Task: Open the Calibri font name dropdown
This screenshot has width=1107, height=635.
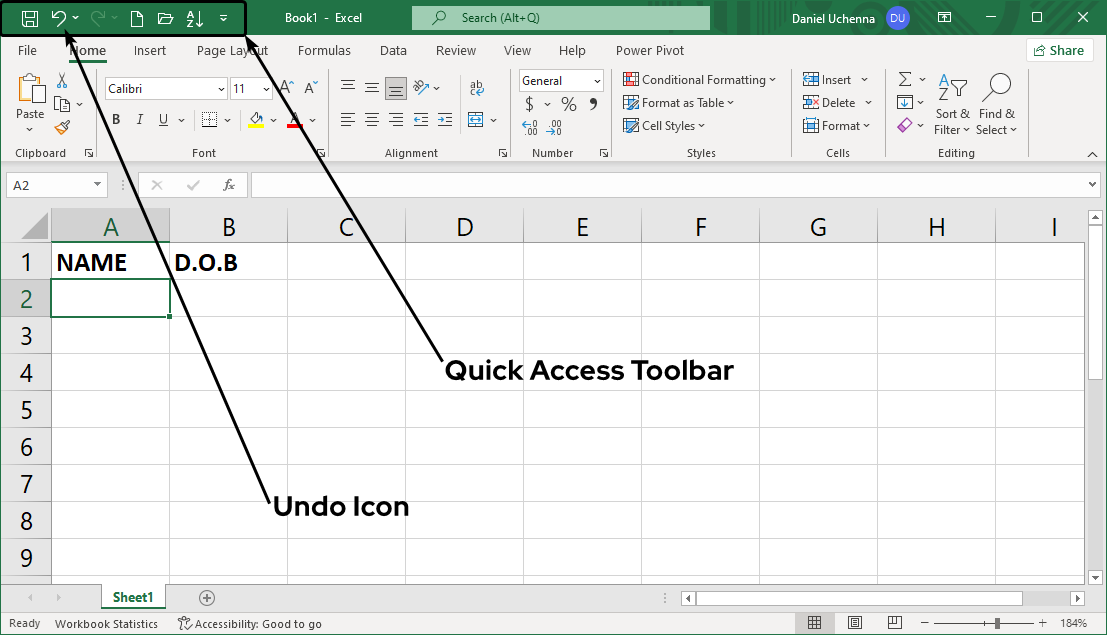Action: click(x=221, y=89)
